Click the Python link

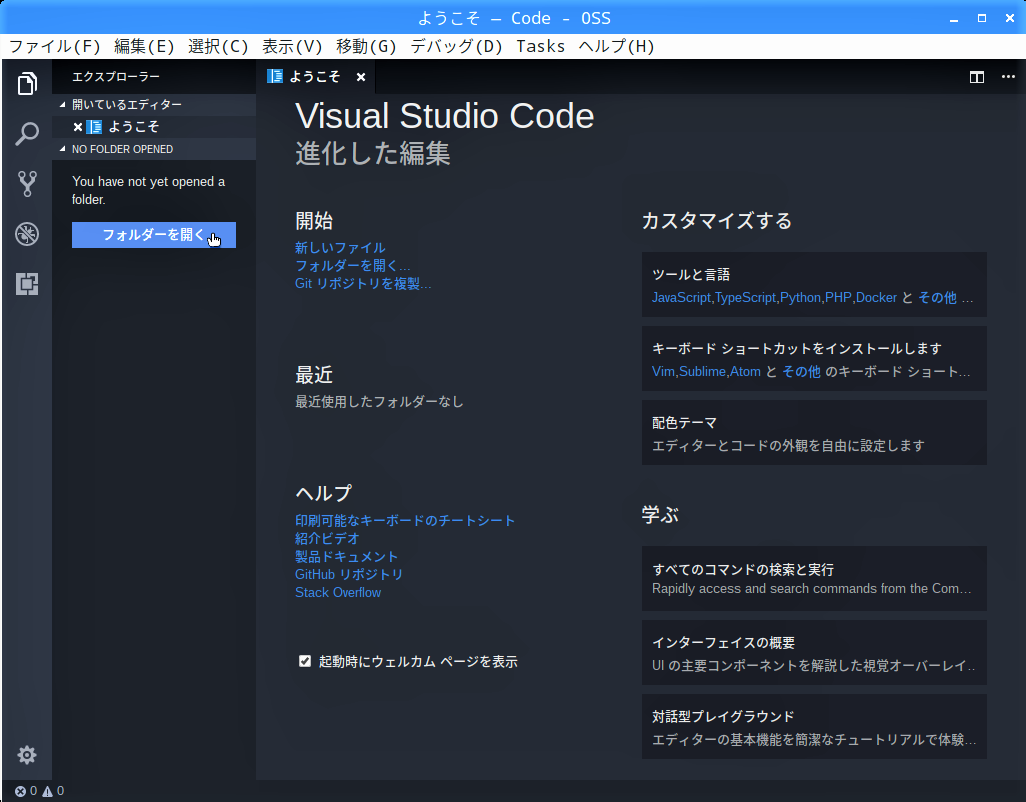(x=800, y=298)
